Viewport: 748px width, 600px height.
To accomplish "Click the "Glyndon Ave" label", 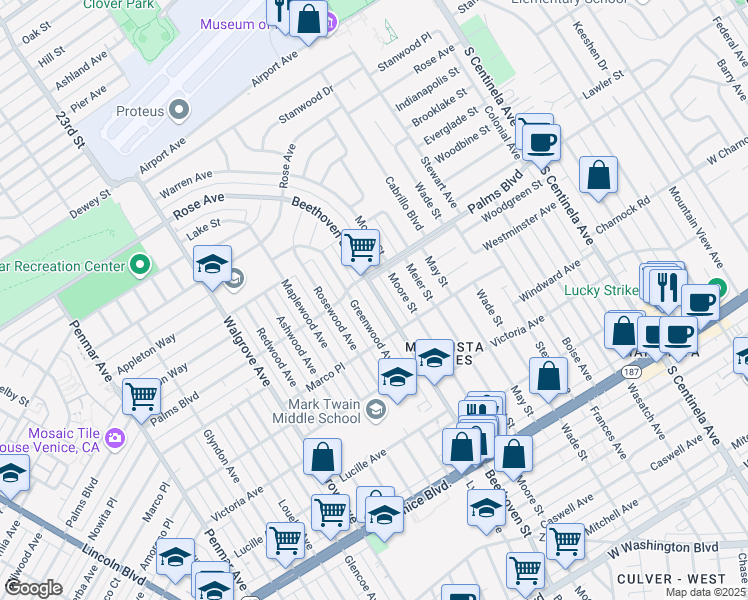I will (x=221, y=456).
